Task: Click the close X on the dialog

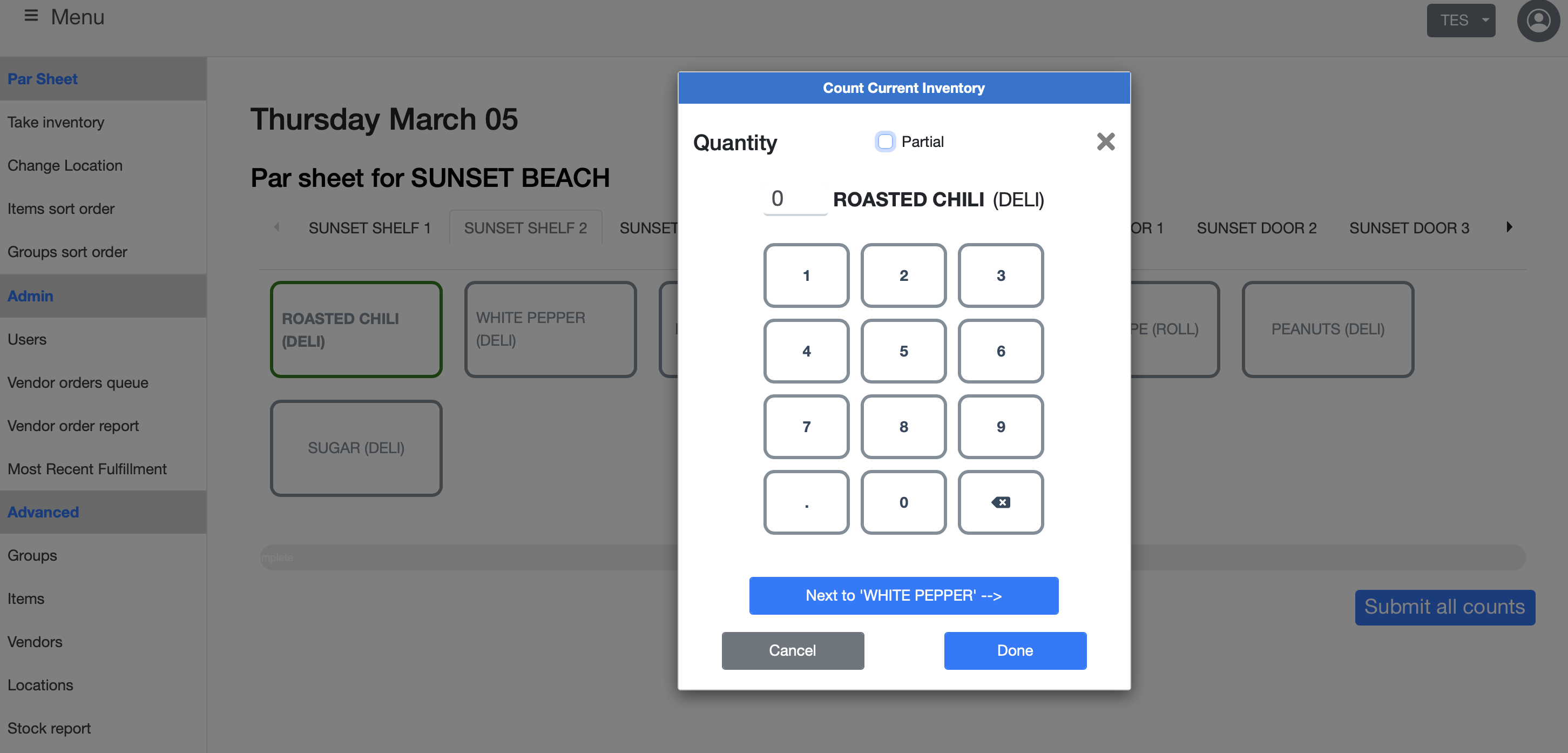Action: (x=1106, y=141)
